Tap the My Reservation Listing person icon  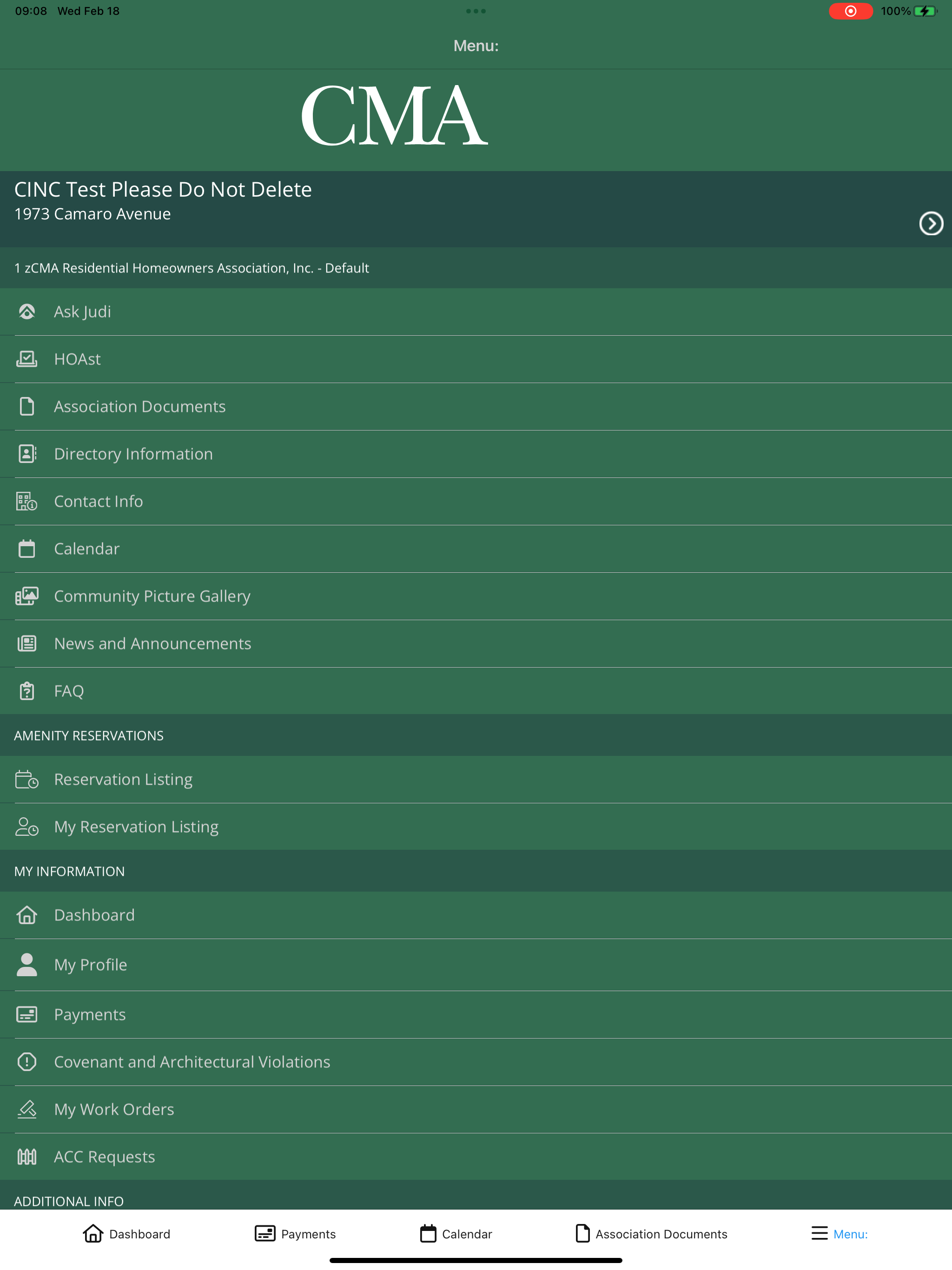pos(27,827)
